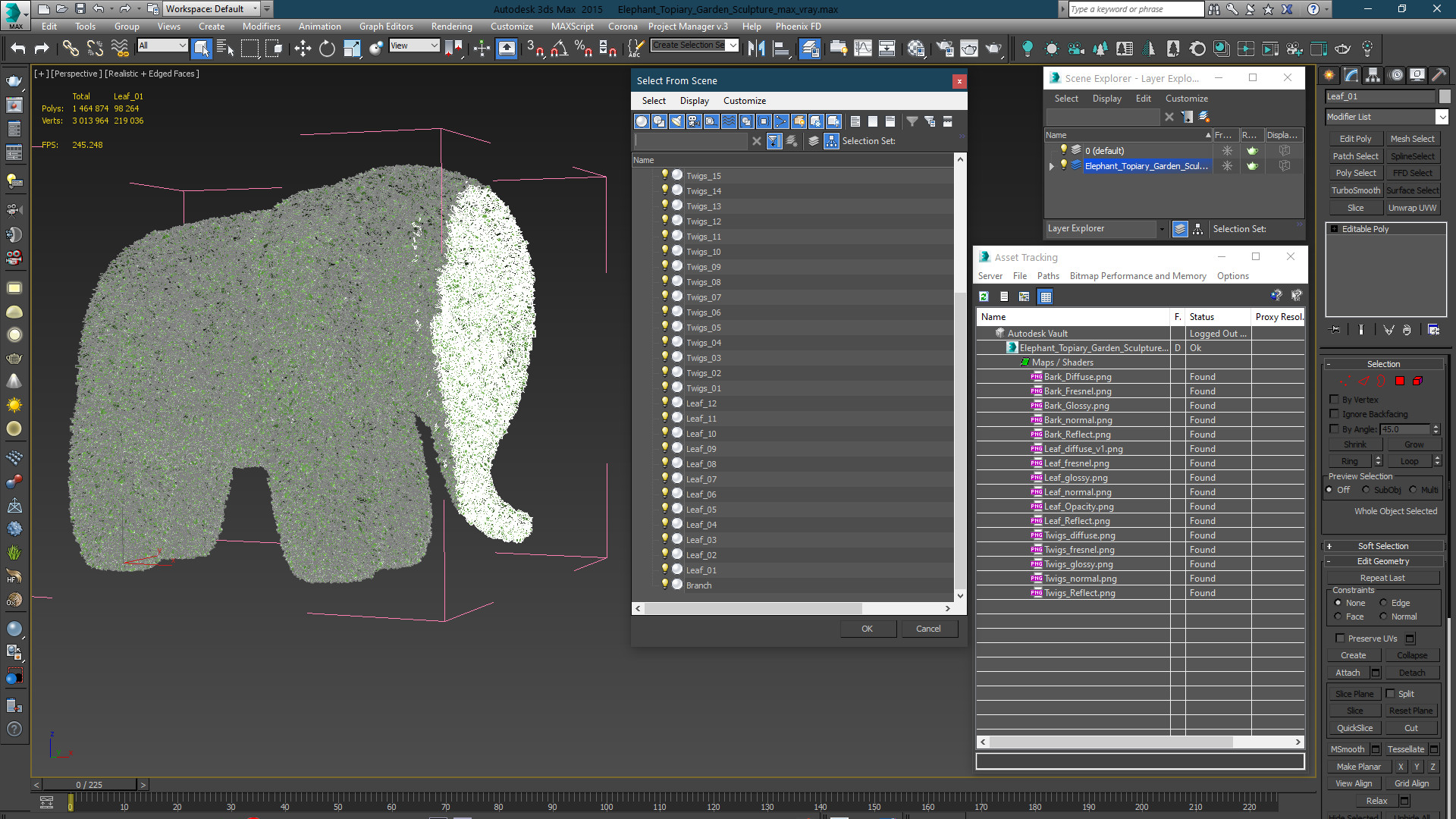This screenshot has height=819, width=1456.
Task: Select Leaf_diffuse_v1.png in Asset Tracking
Action: [x=1083, y=449]
